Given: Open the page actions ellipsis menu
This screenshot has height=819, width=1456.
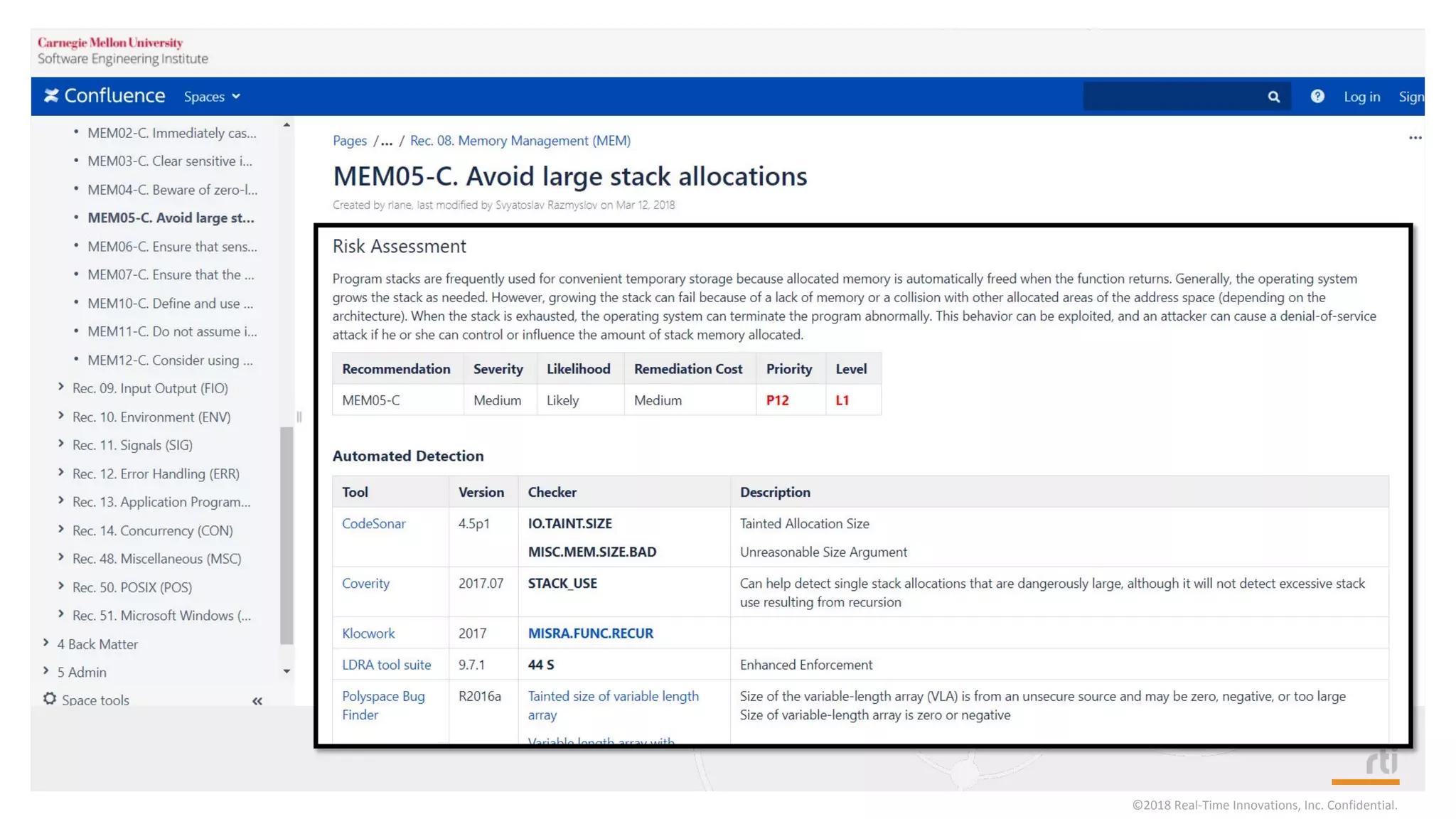Looking at the screenshot, I should click(x=1415, y=138).
